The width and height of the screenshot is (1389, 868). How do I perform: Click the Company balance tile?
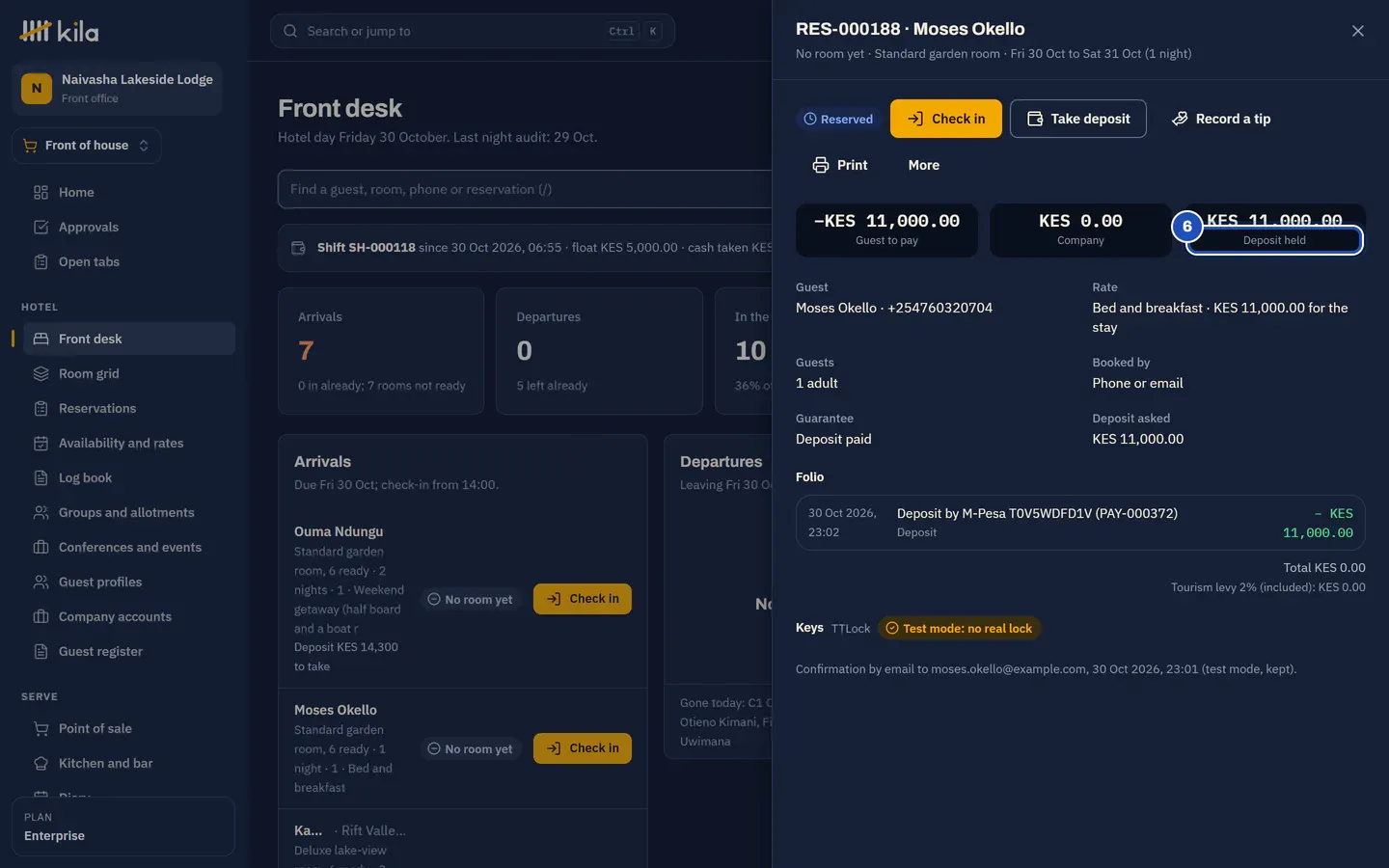pos(1080,230)
